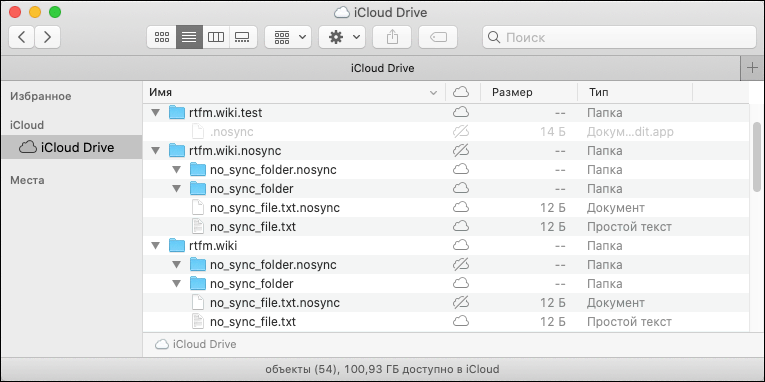Select the iCloud Drive tab title
Image resolution: width=765 pixels, height=382 pixels.
[x=382, y=68]
